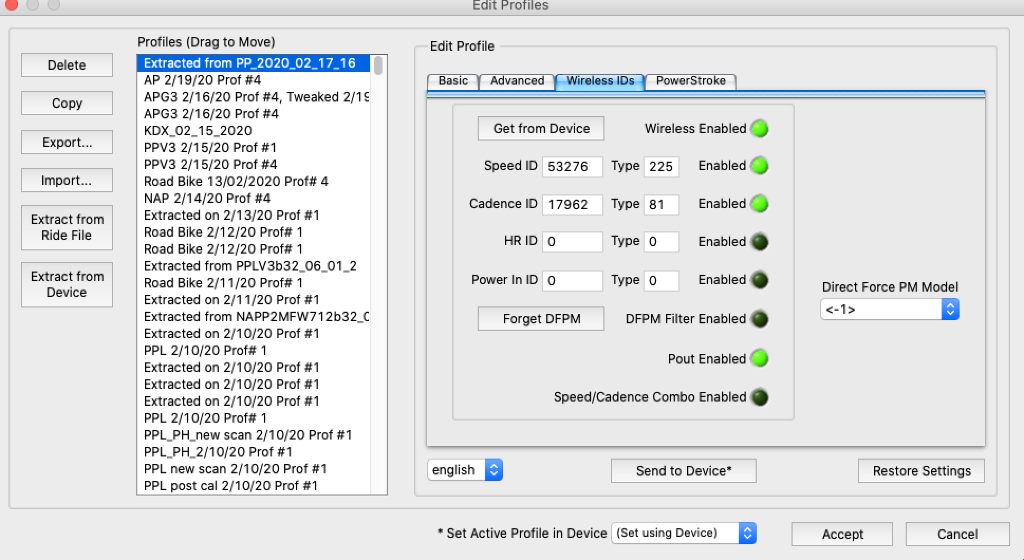The width and height of the screenshot is (1024, 560).
Task: Enable Speed/Cadence Combo indicator
Action: [760, 397]
